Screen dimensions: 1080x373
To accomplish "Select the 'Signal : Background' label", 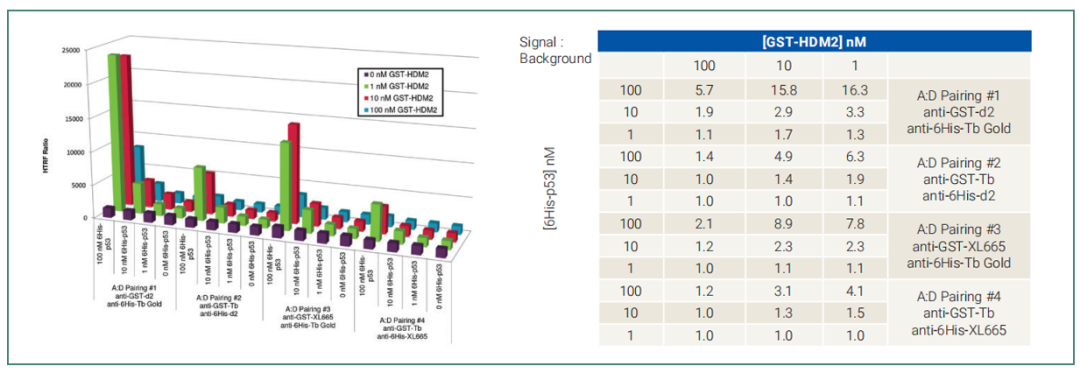I will [x=555, y=50].
